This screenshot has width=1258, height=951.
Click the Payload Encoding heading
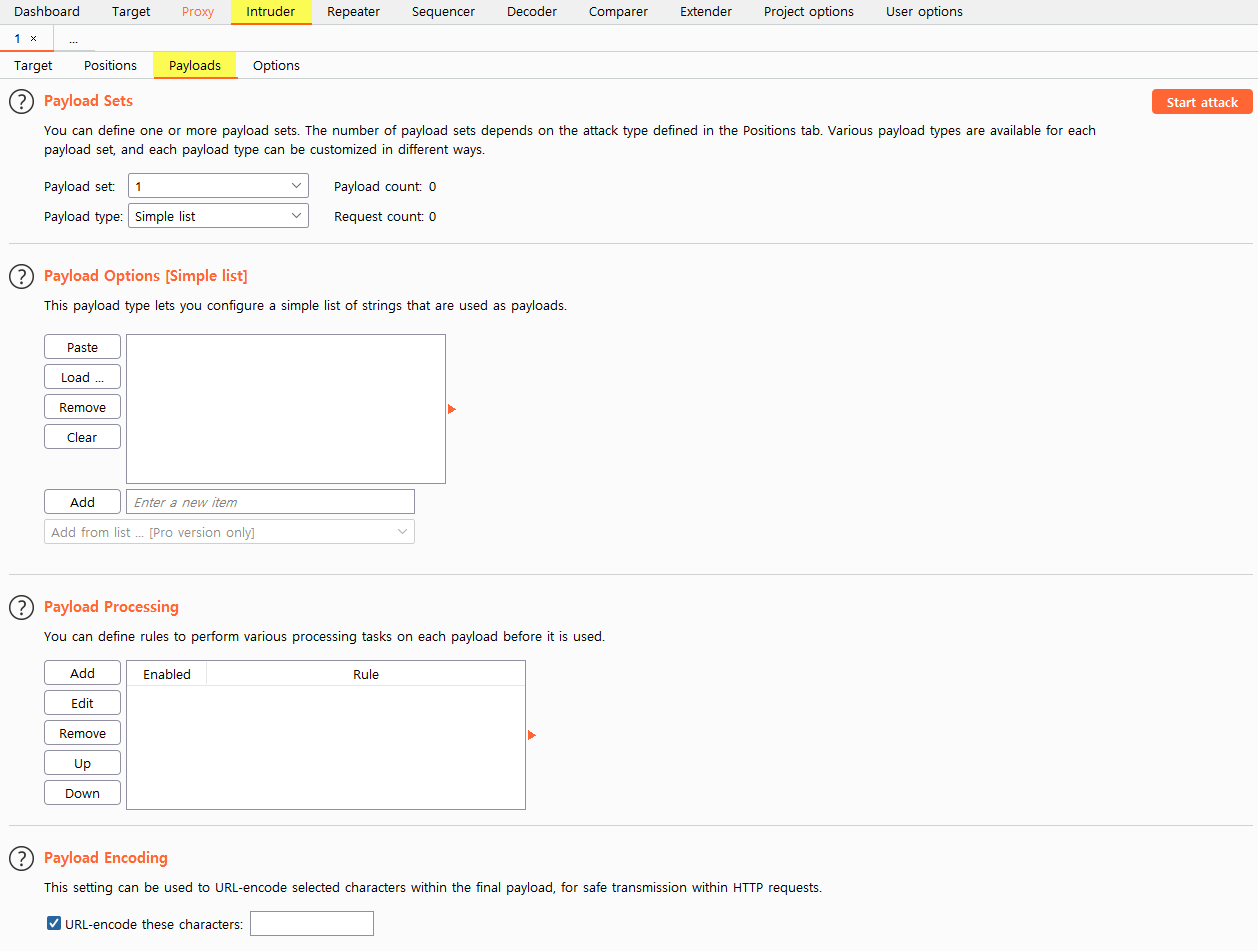106,858
